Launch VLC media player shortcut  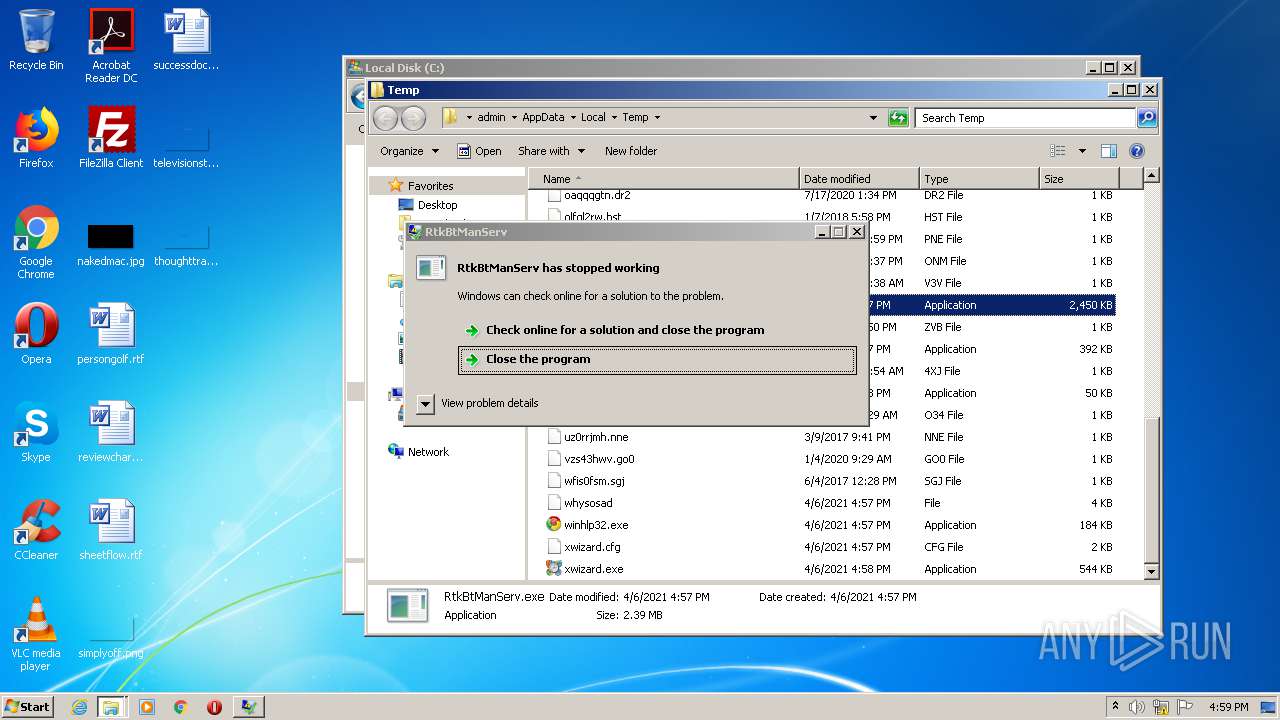(36, 633)
